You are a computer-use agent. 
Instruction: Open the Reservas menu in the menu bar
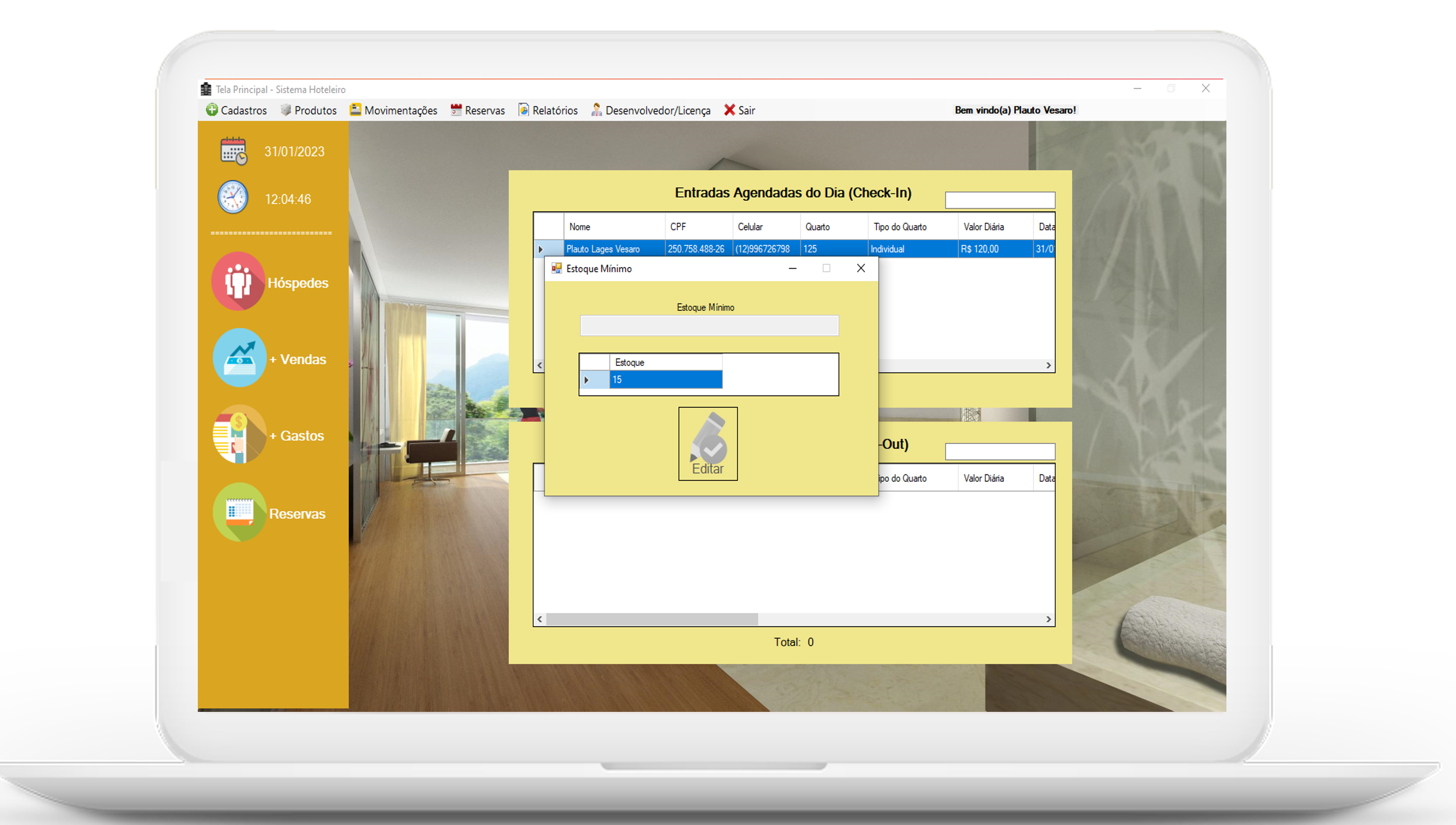[x=478, y=110]
